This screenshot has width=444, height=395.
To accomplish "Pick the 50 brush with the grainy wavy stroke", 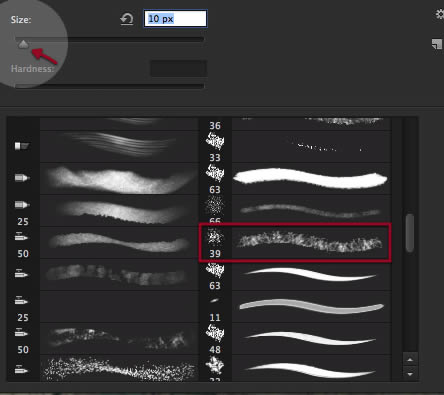I will [103, 242].
